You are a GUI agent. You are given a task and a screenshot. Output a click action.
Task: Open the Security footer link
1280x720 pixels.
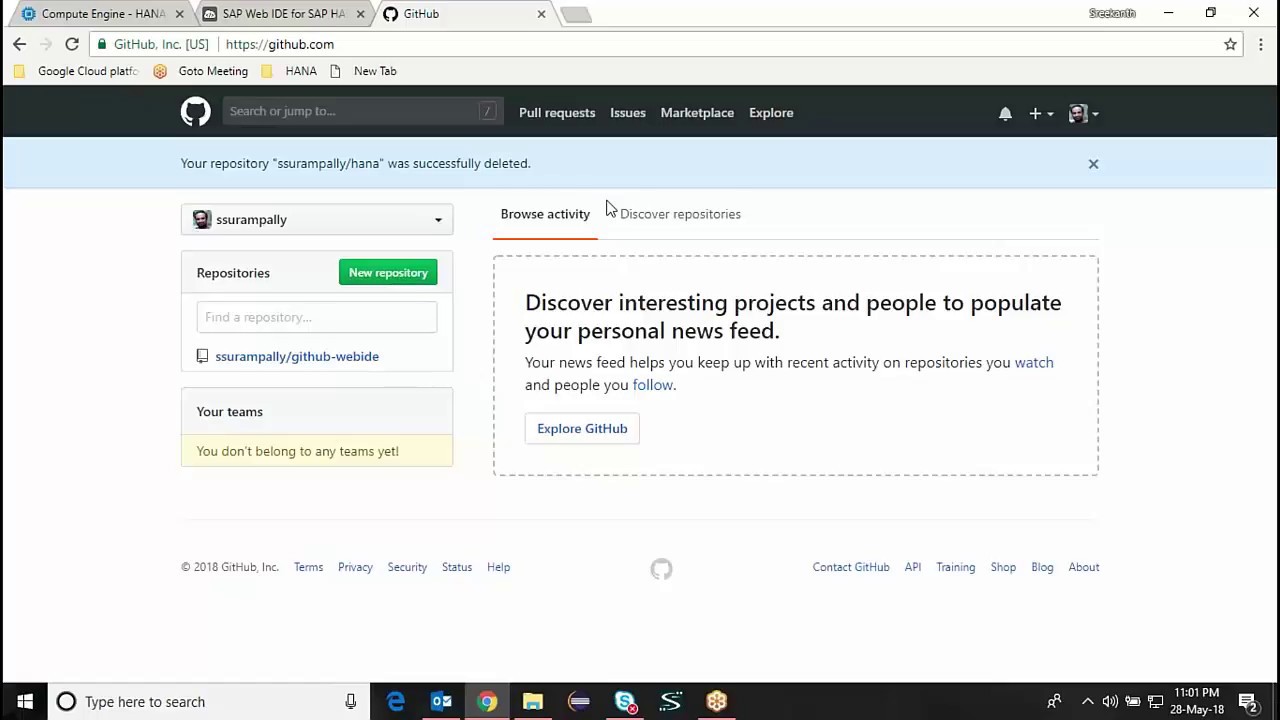407,567
